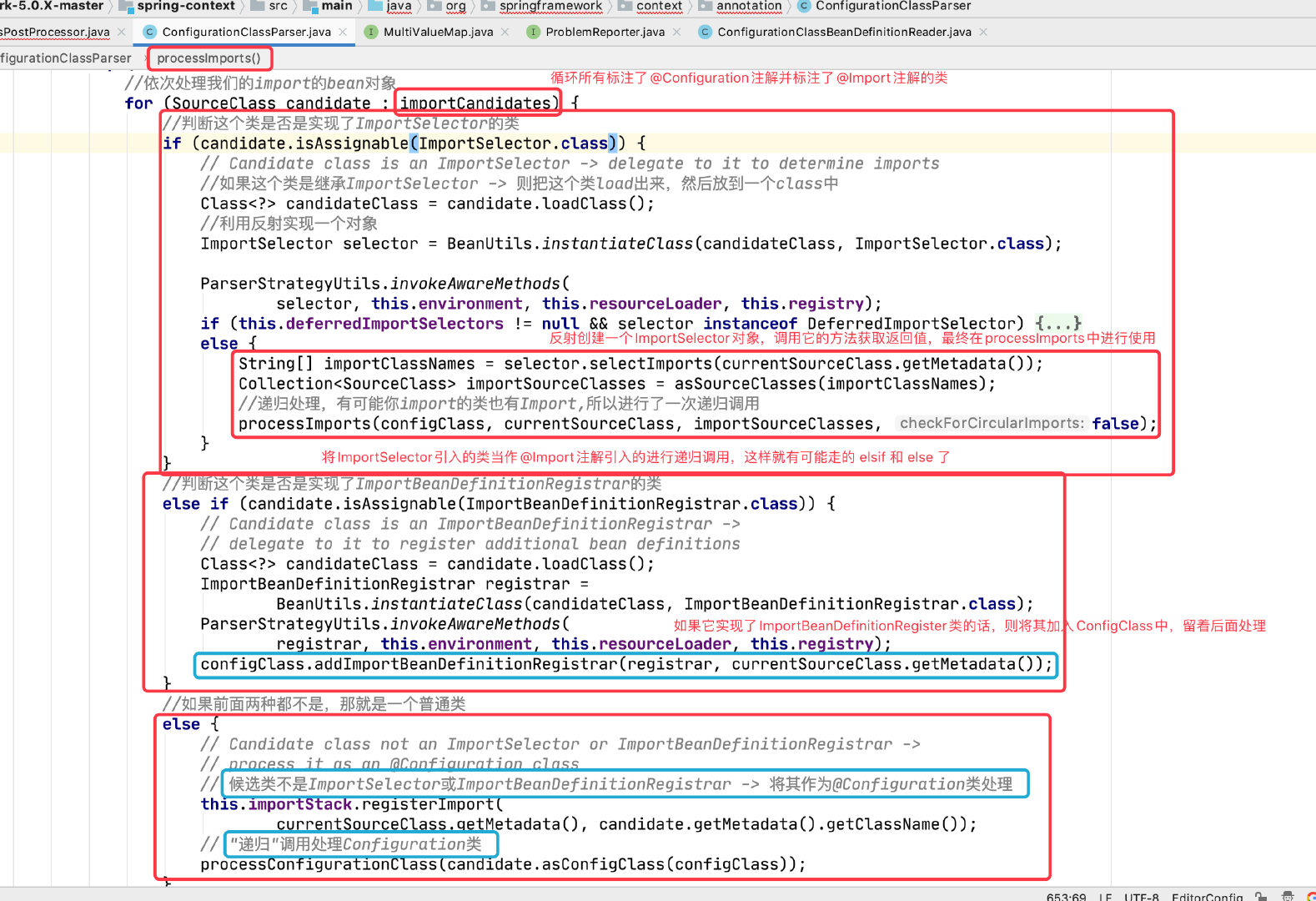Switch to the ProblemReporter.java tab
This screenshot has width=1316, height=901.
[x=605, y=32]
